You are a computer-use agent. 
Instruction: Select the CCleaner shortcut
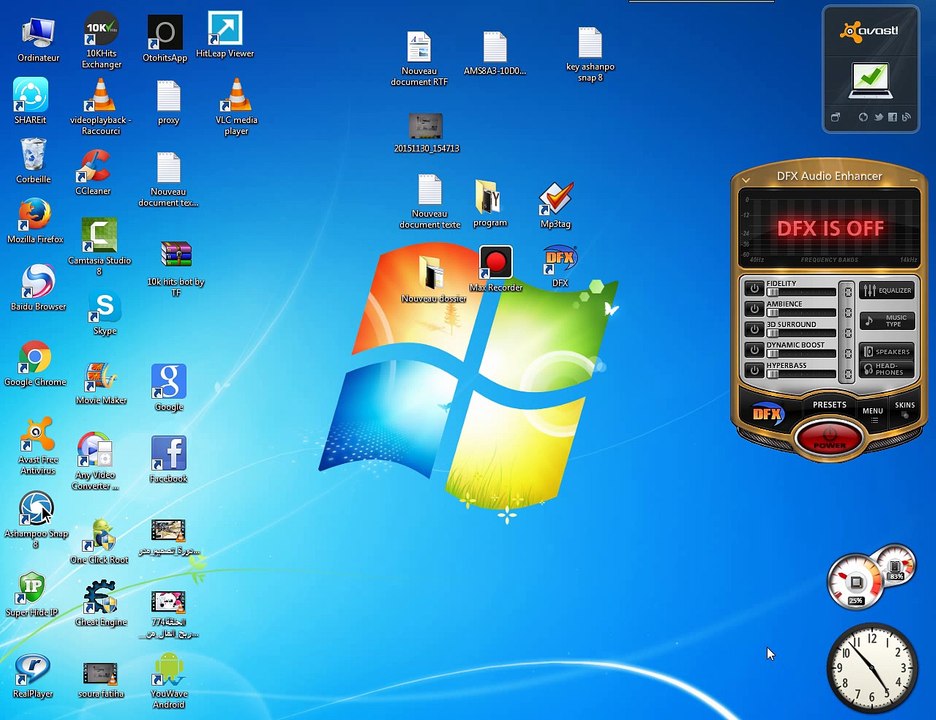(x=93, y=172)
